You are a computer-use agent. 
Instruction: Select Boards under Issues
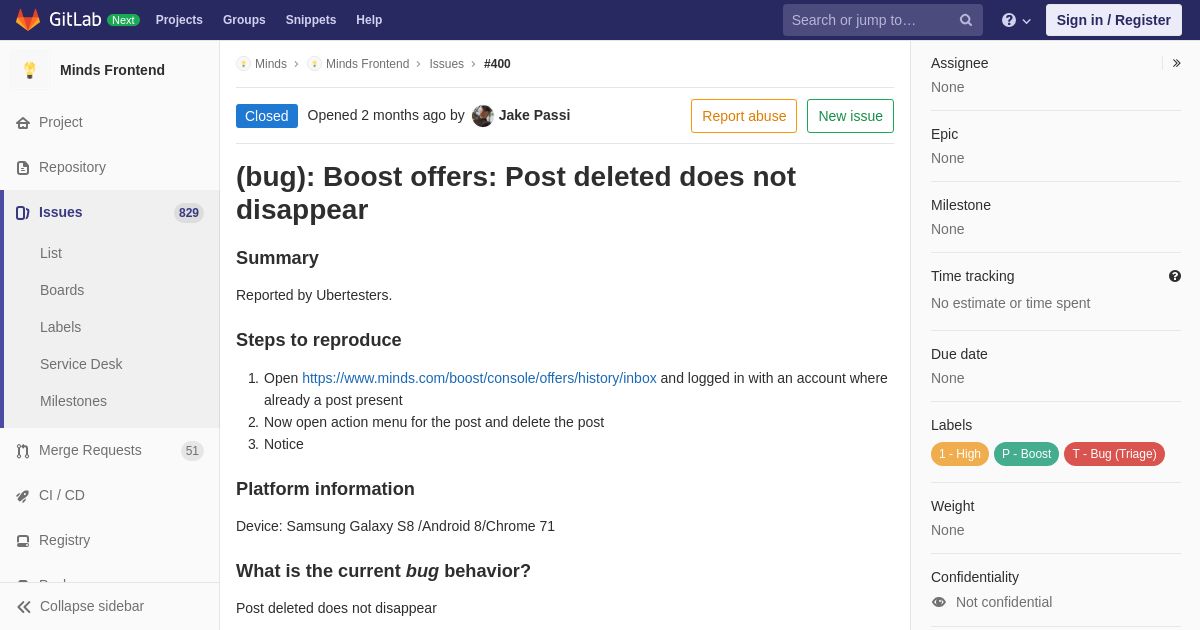pyautogui.click(x=62, y=290)
